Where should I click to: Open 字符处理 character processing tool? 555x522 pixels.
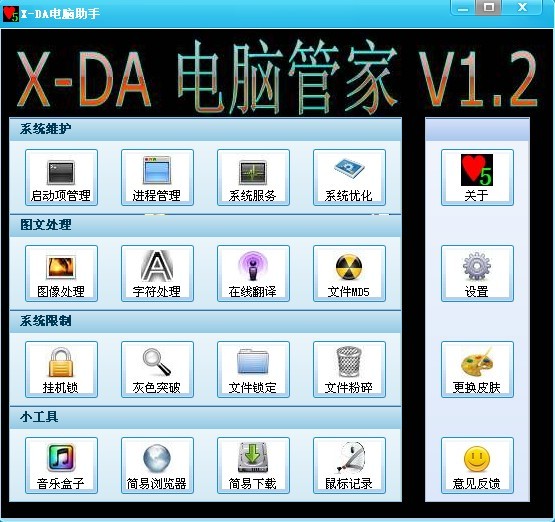tap(157, 273)
